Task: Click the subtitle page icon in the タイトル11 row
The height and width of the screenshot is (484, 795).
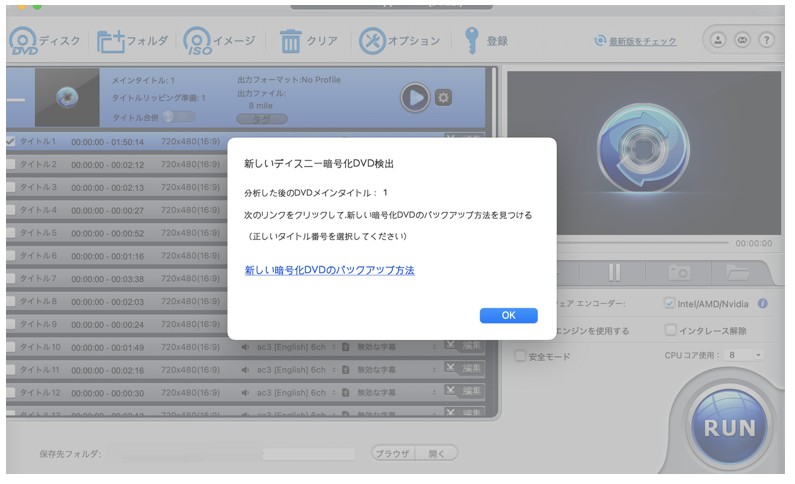Action: point(346,370)
